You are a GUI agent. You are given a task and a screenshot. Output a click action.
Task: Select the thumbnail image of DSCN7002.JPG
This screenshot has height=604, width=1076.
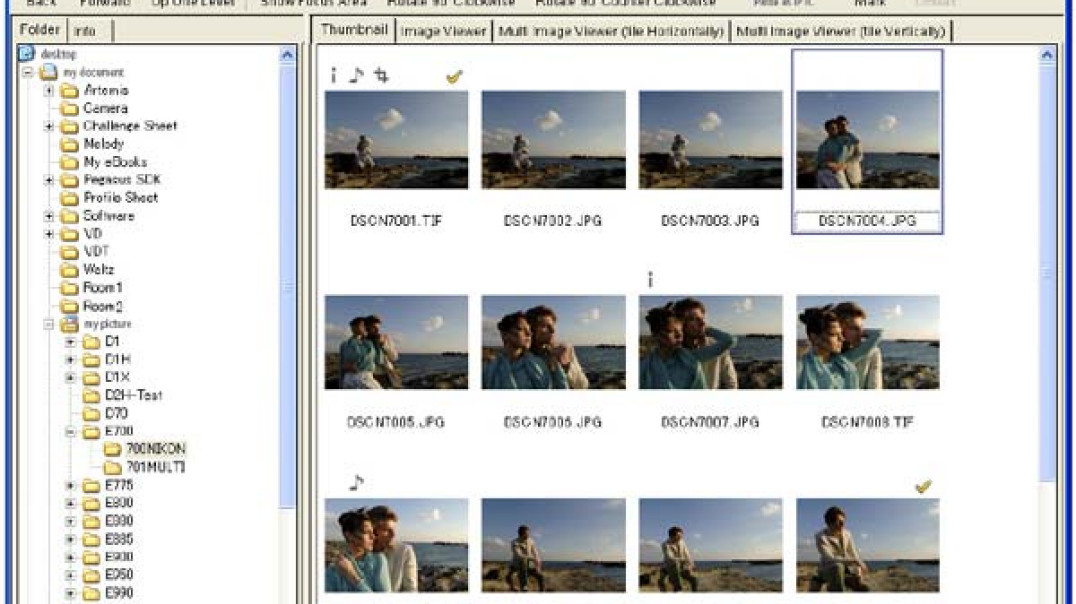coord(554,140)
